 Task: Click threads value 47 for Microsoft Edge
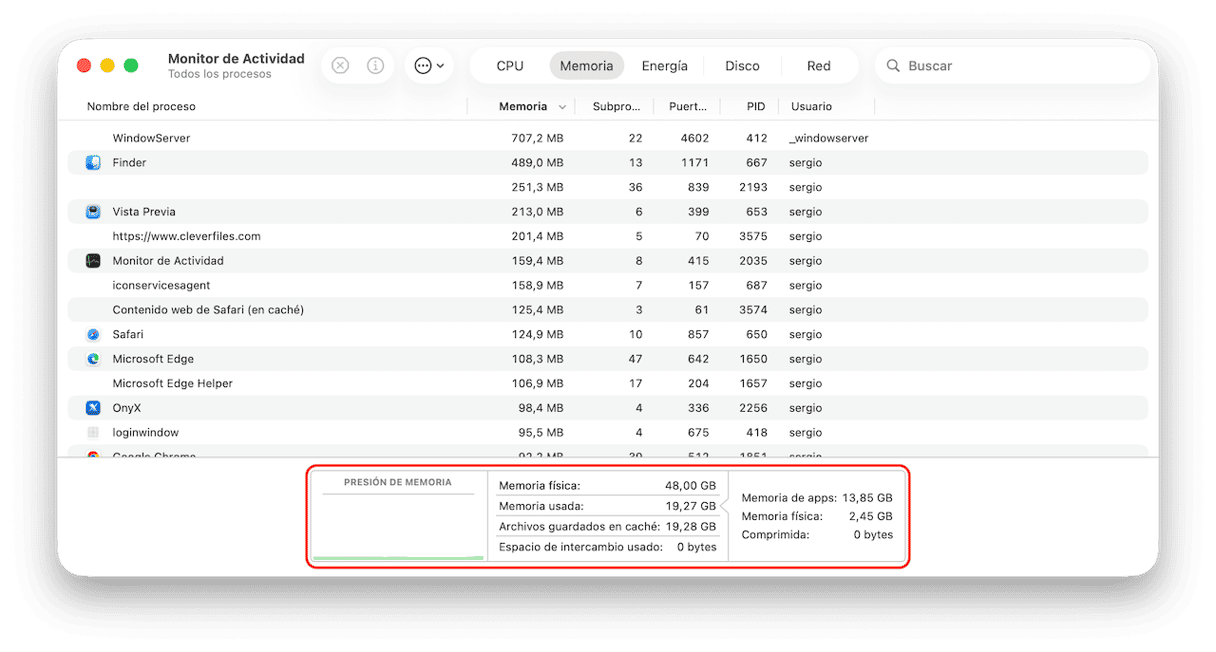pyautogui.click(x=635, y=359)
